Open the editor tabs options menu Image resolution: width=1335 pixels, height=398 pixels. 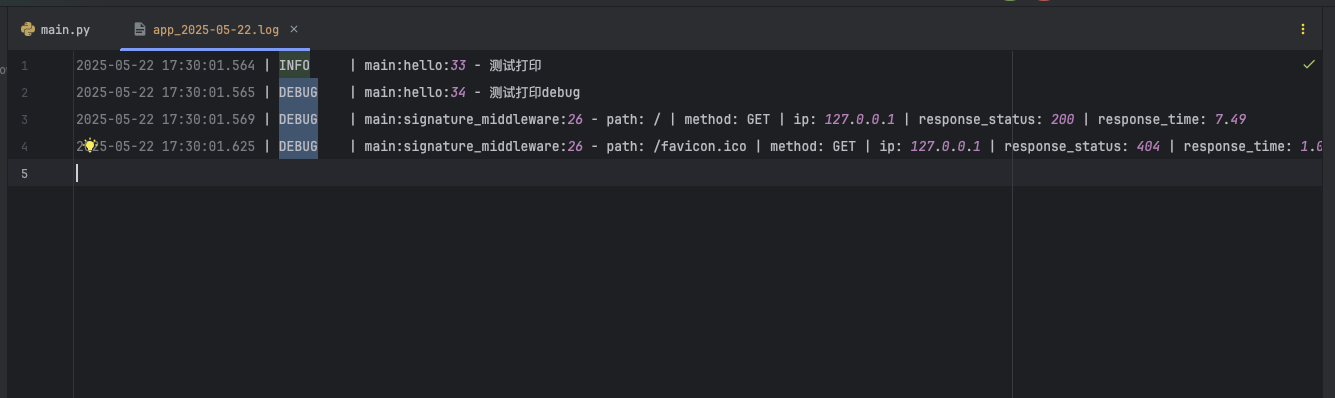coord(1302,30)
